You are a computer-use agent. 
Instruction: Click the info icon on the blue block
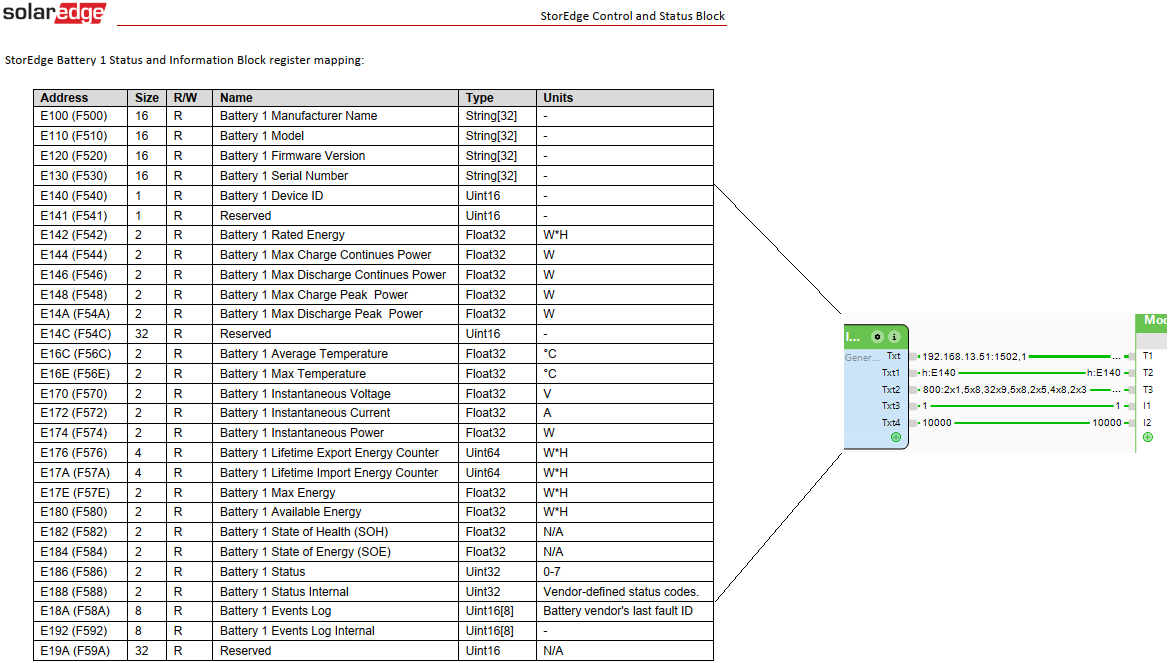tap(894, 337)
